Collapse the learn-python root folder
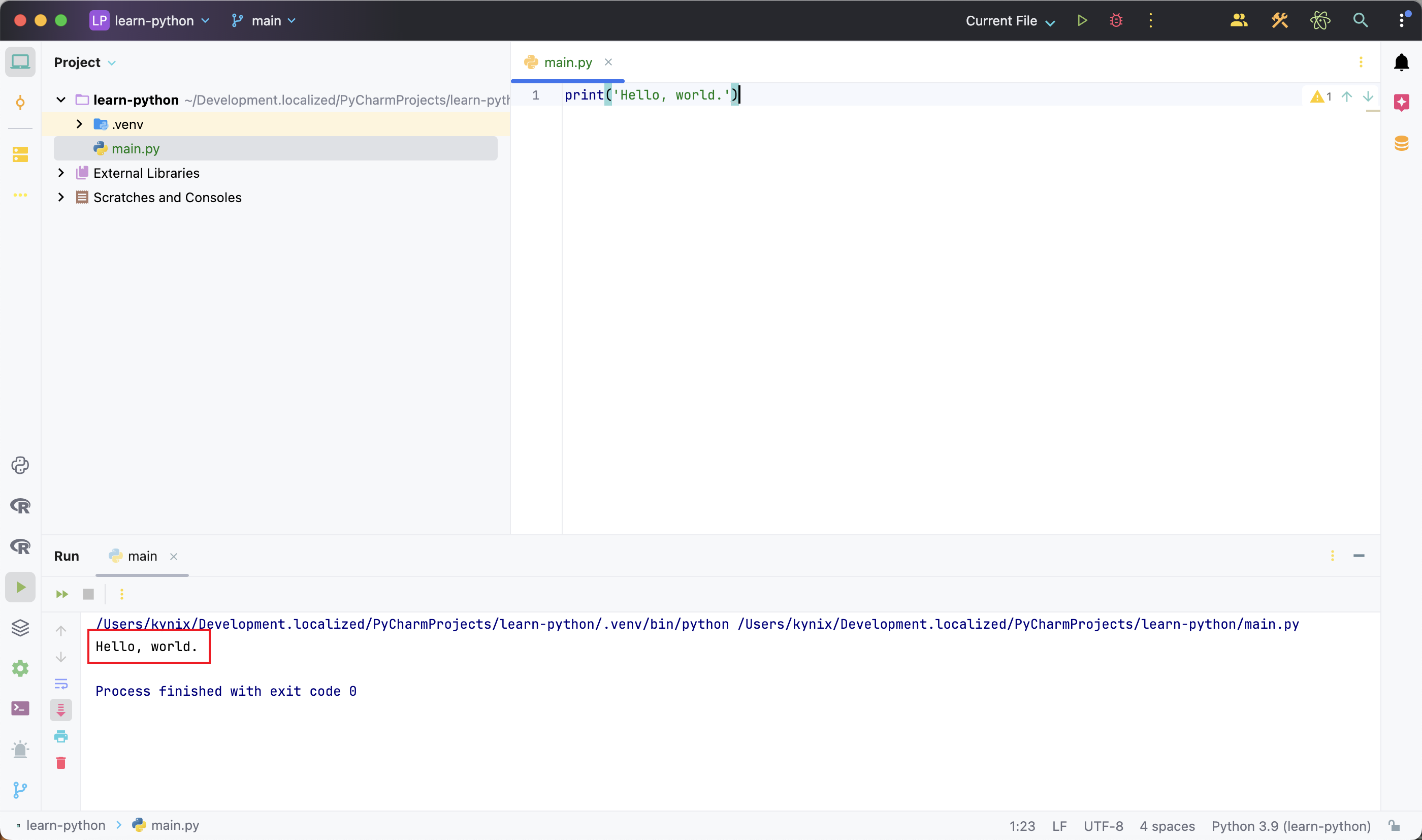 pos(61,100)
